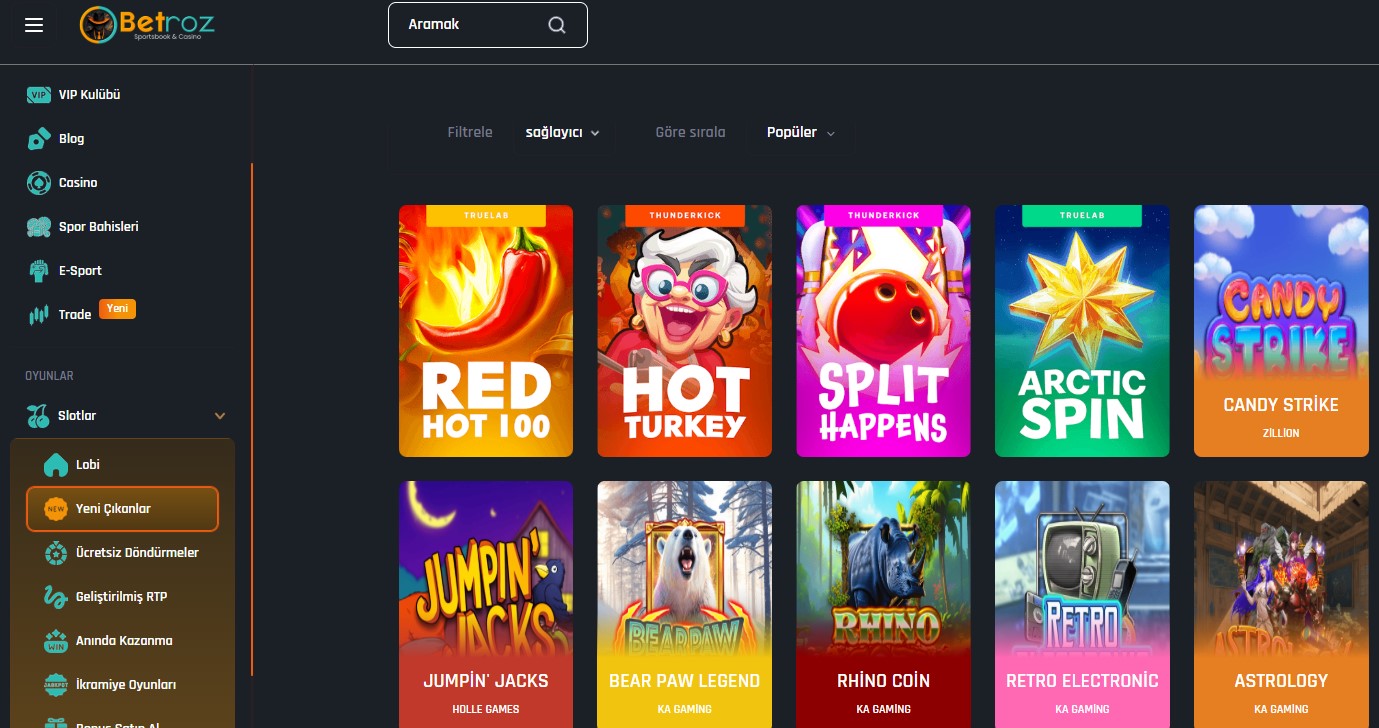Screen dimensions: 1379x728
Task: Open Candy Strike game
Action: point(1281,331)
